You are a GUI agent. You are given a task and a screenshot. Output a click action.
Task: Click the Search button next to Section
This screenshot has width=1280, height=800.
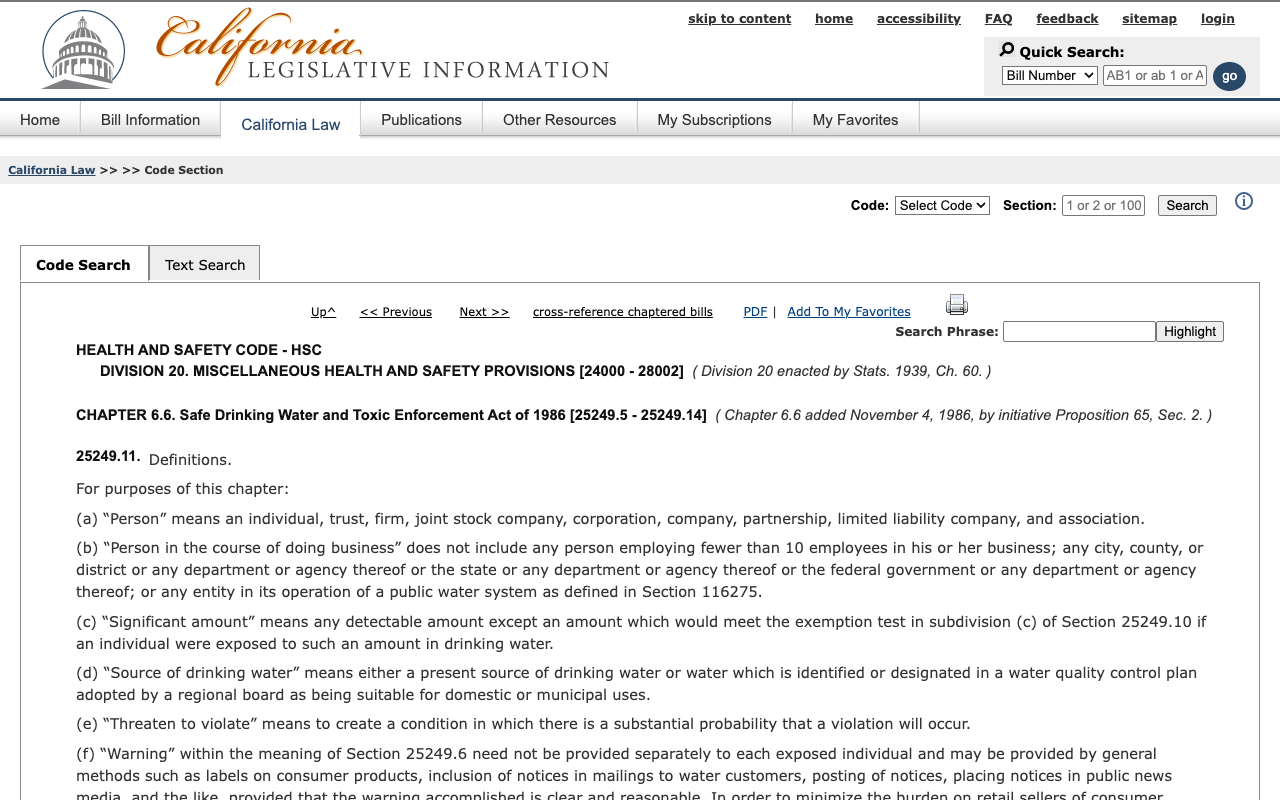pos(1187,205)
